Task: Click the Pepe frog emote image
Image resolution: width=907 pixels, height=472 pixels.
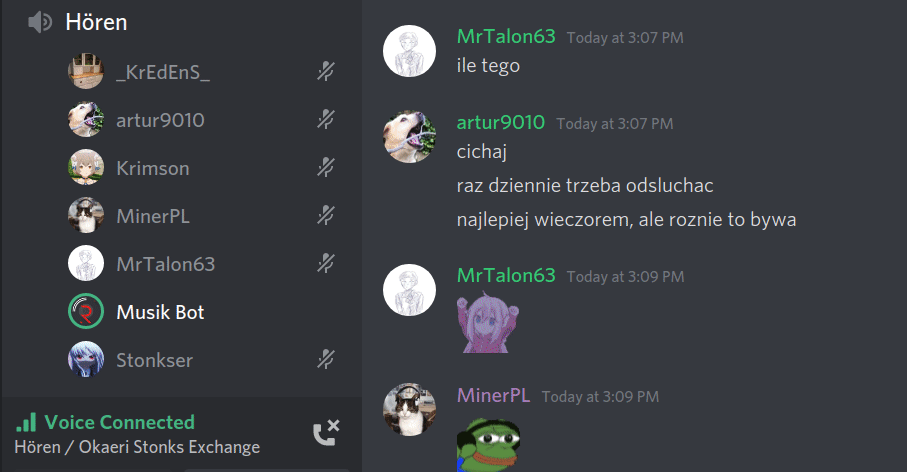Action: [x=488, y=445]
